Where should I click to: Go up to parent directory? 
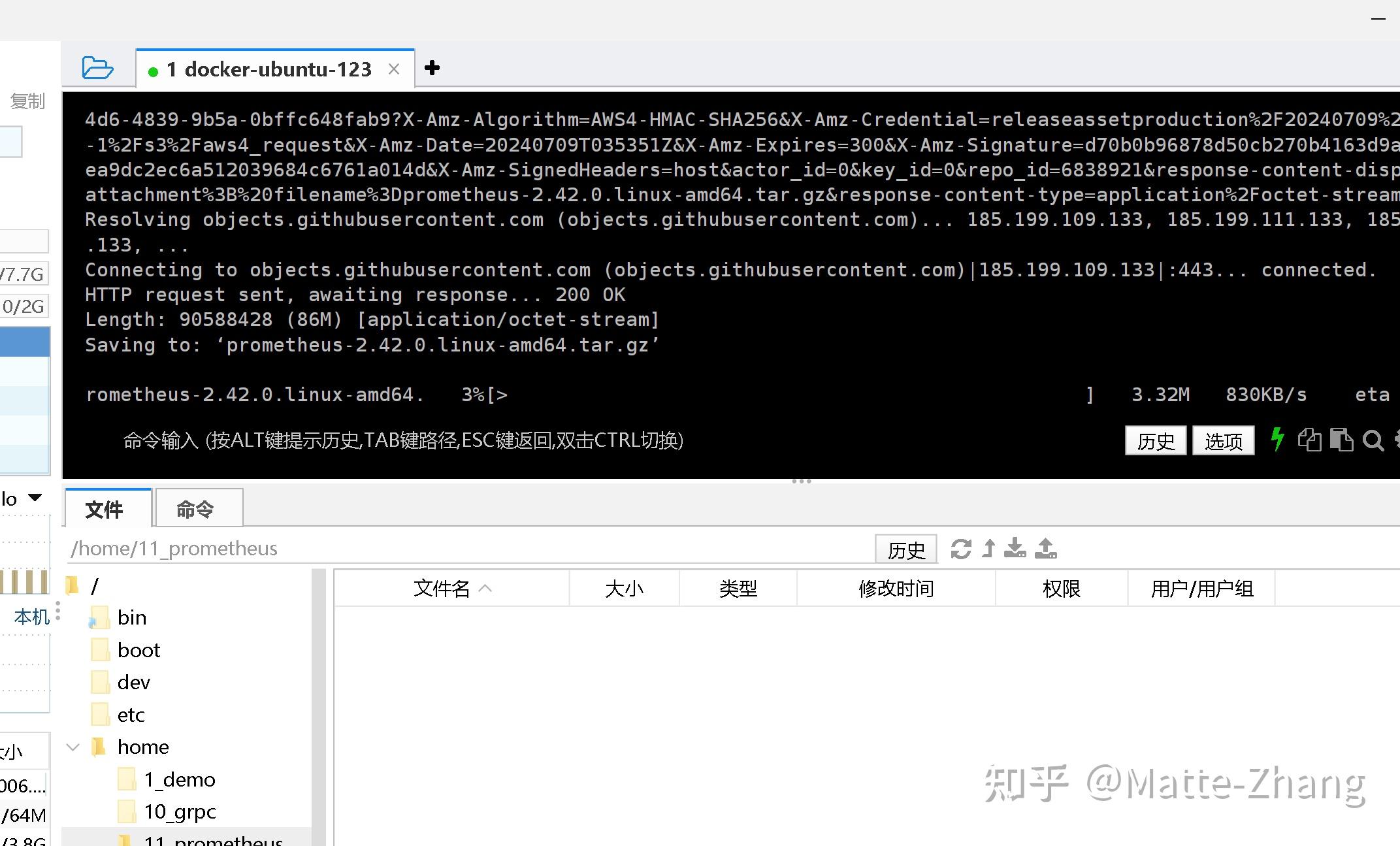click(988, 549)
